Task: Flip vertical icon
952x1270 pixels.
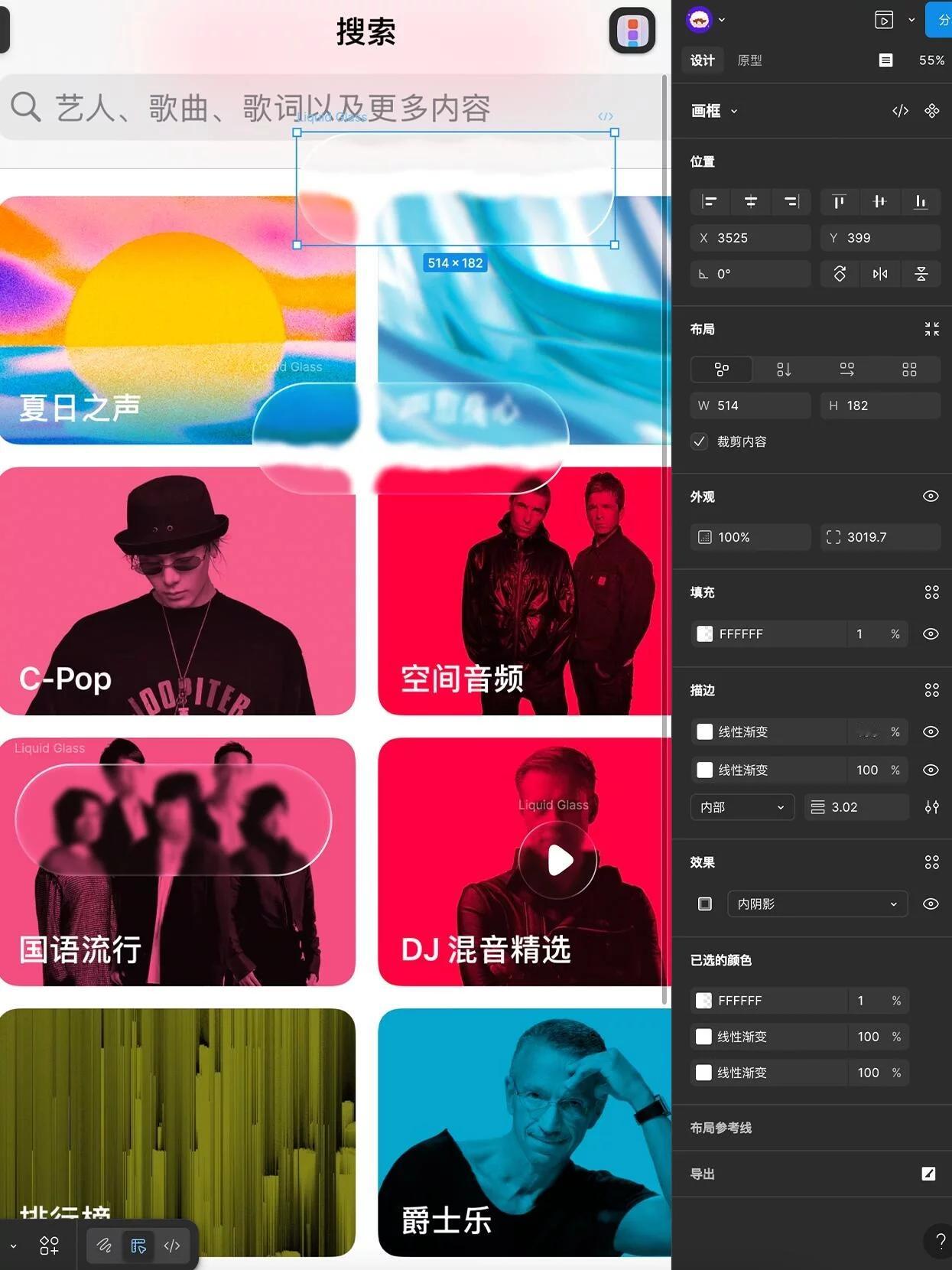Action: (921, 274)
